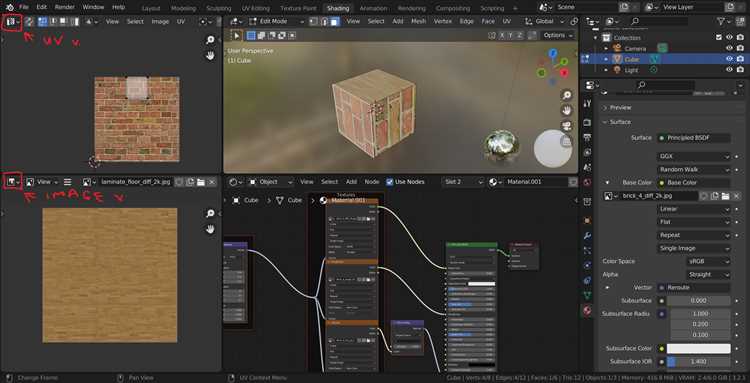750x383 pixels.
Task: Select face select mode in 3D viewport
Action: pyautogui.click(x=335, y=22)
